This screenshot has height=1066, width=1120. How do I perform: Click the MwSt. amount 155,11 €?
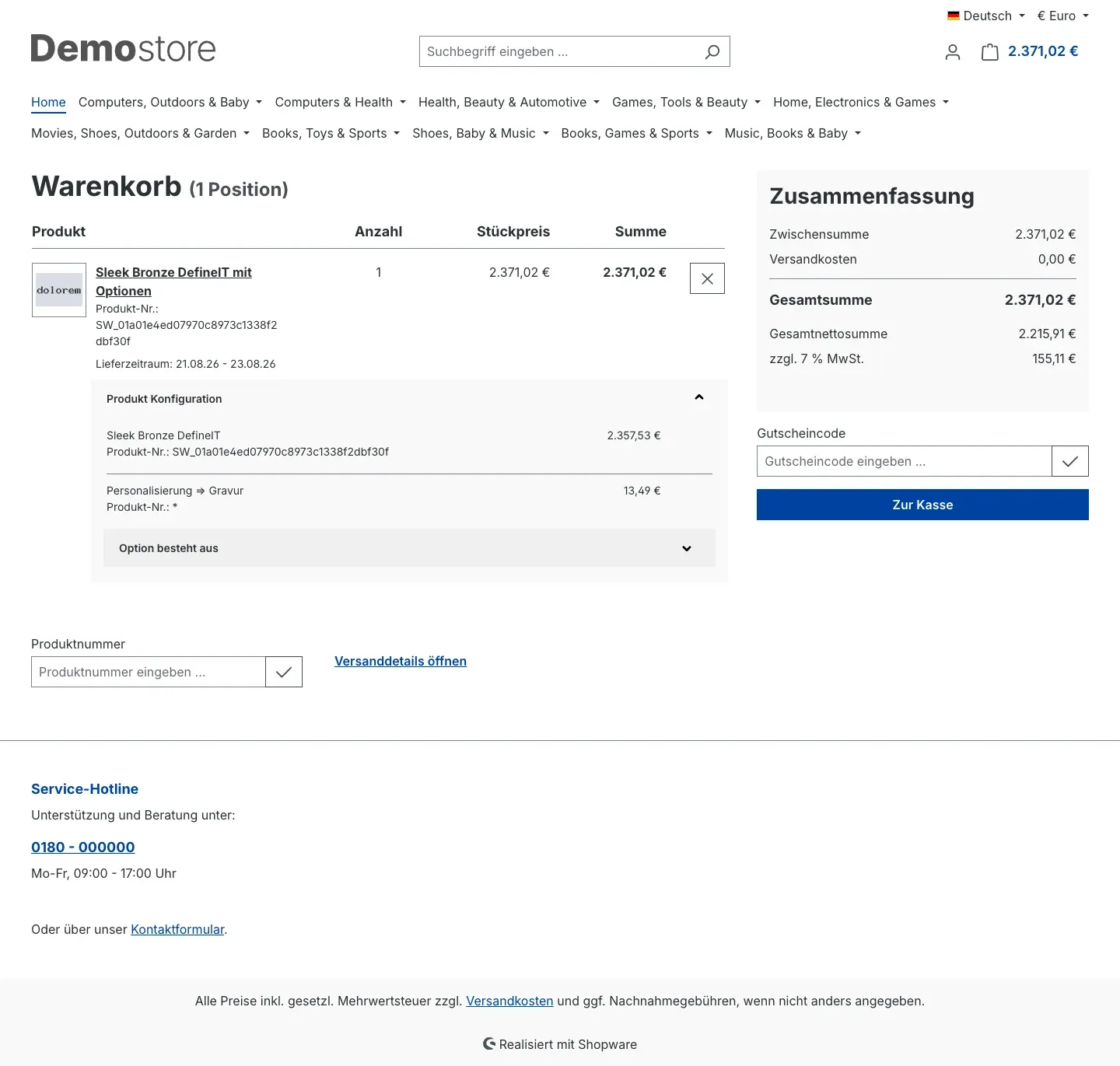tap(1054, 358)
